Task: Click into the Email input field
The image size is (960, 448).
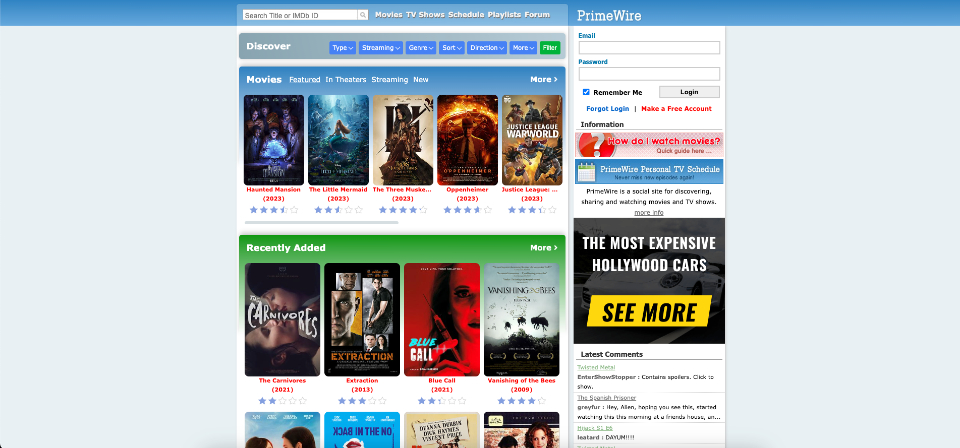Action: 649,48
